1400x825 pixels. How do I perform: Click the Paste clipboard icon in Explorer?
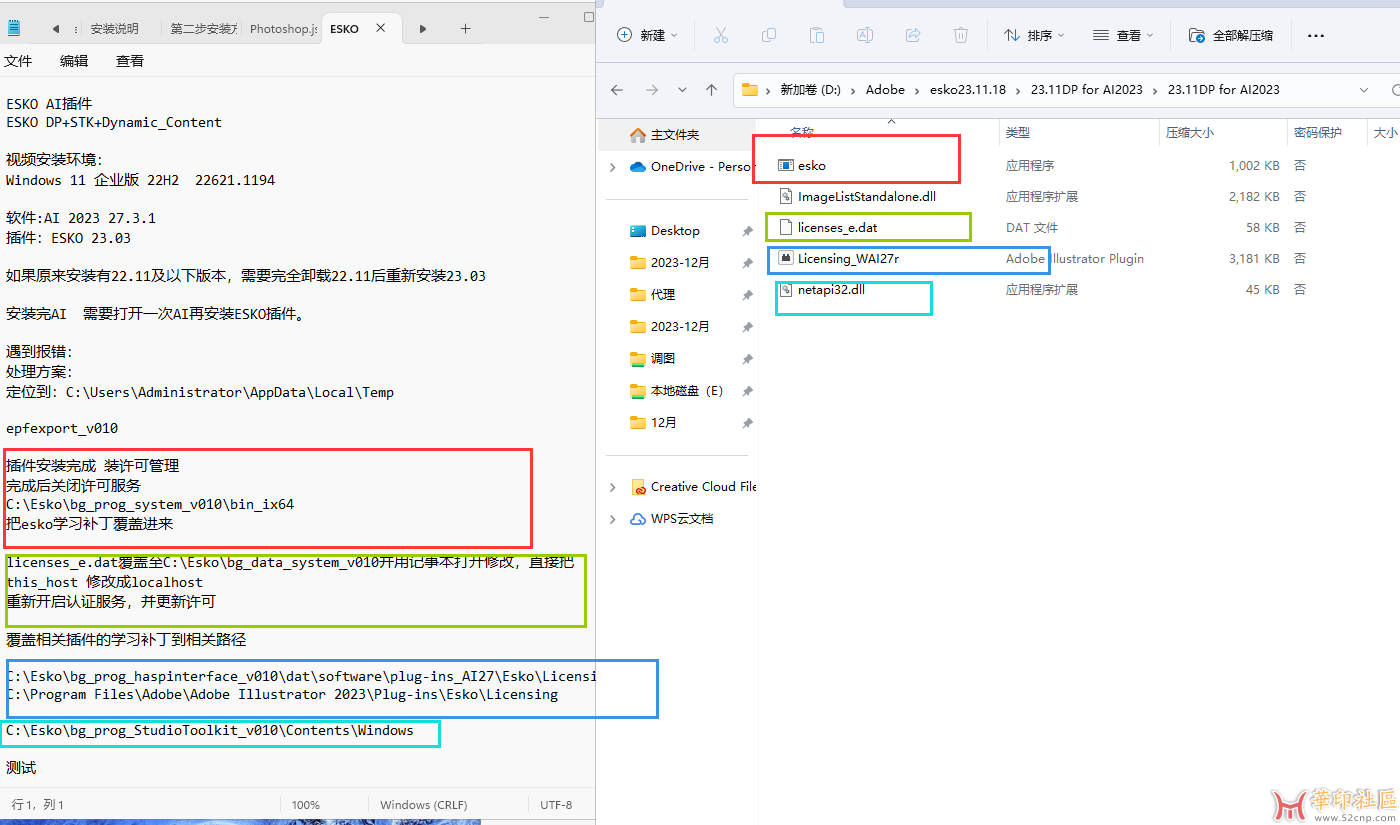[816, 35]
